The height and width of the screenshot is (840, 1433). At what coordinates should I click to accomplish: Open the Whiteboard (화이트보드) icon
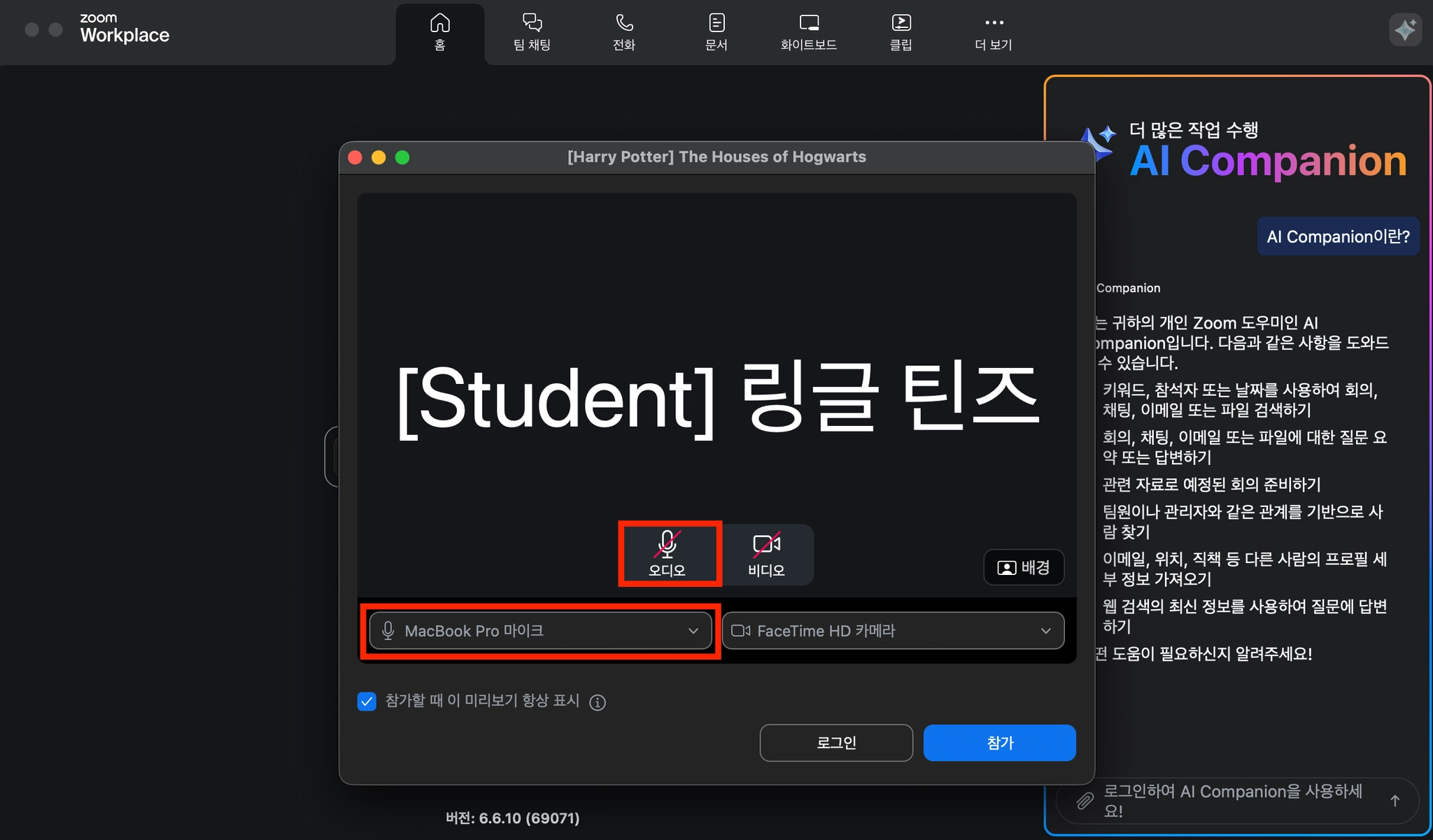(x=808, y=32)
